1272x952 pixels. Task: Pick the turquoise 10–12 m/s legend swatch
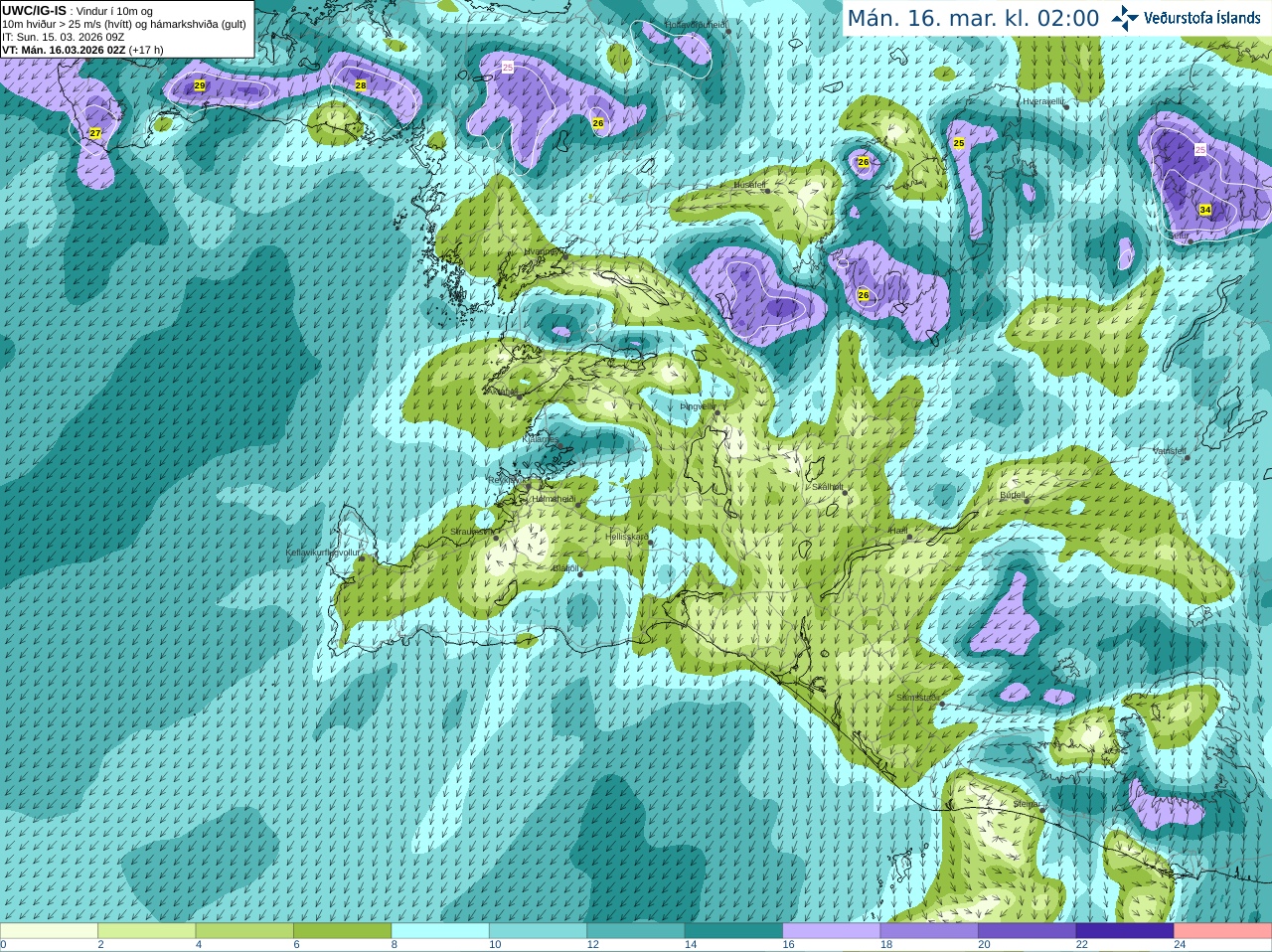(x=538, y=931)
